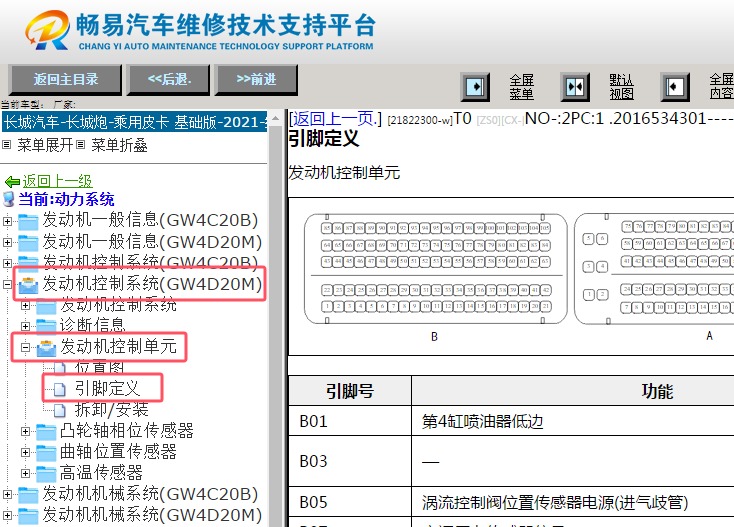Click the 全屏菜单 full-screen menu icon

coord(475,87)
